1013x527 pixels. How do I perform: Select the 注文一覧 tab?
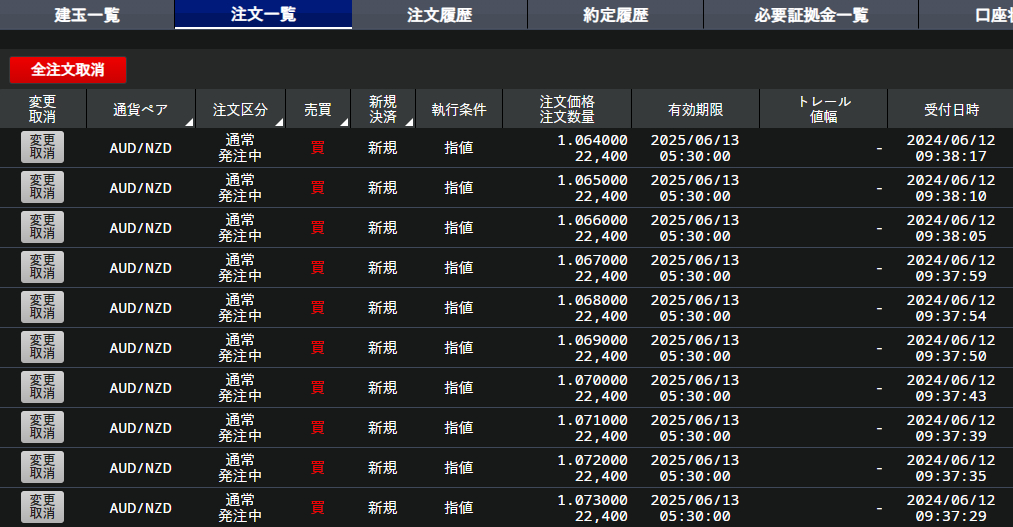tap(264, 14)
